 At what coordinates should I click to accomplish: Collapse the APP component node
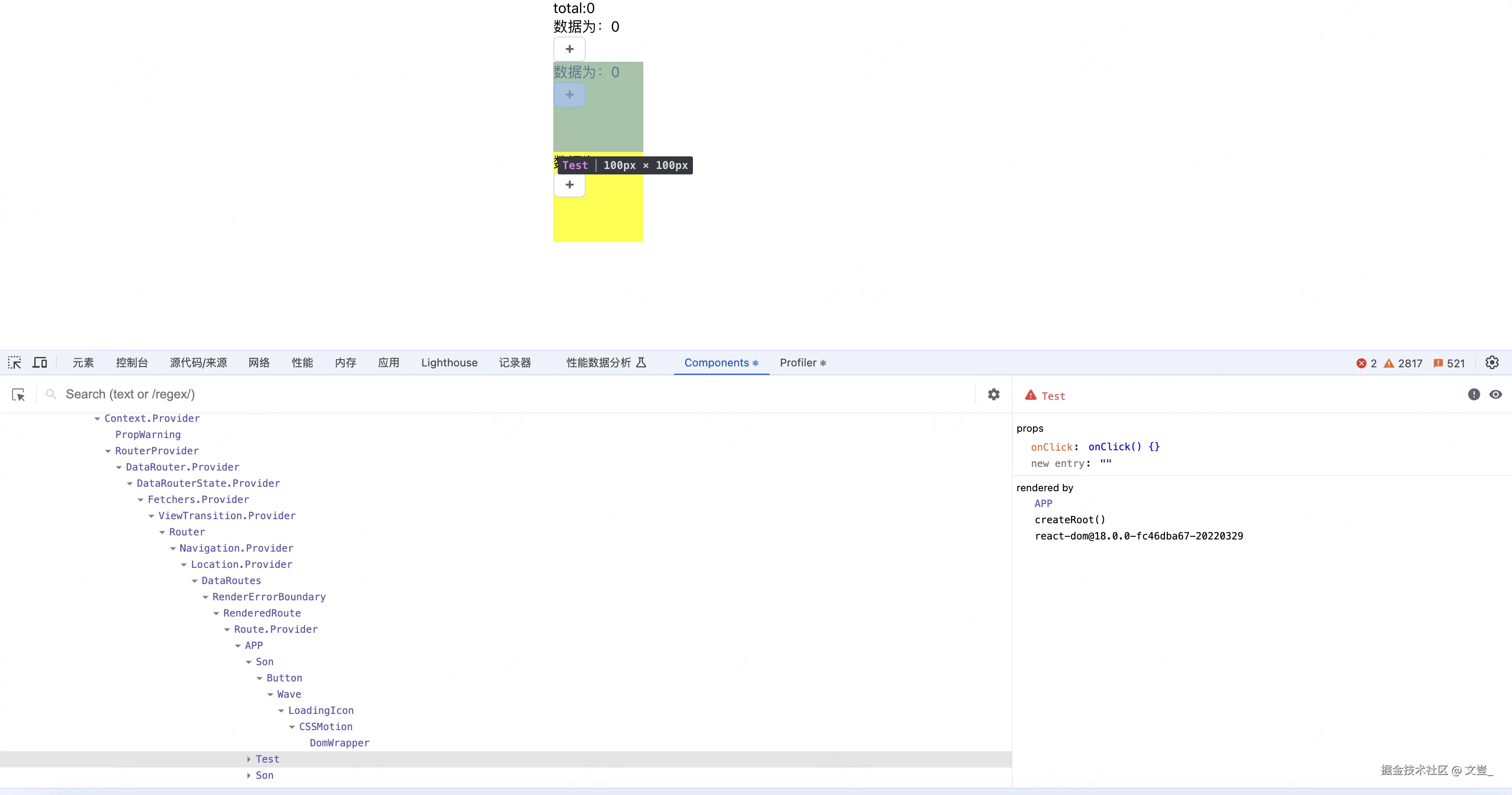pos(238,646)
